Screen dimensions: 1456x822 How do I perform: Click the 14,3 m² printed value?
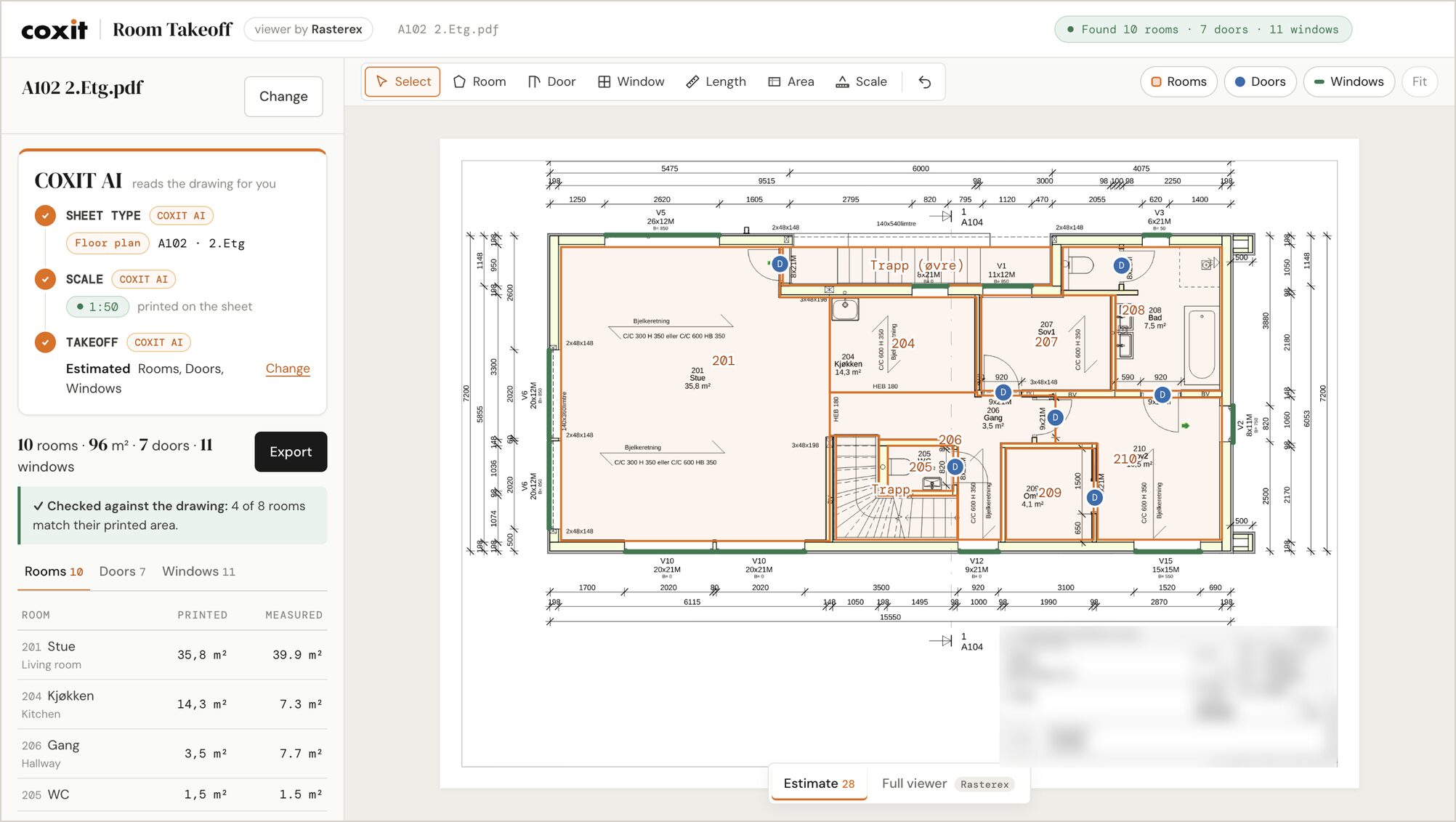tap(202, 704)
